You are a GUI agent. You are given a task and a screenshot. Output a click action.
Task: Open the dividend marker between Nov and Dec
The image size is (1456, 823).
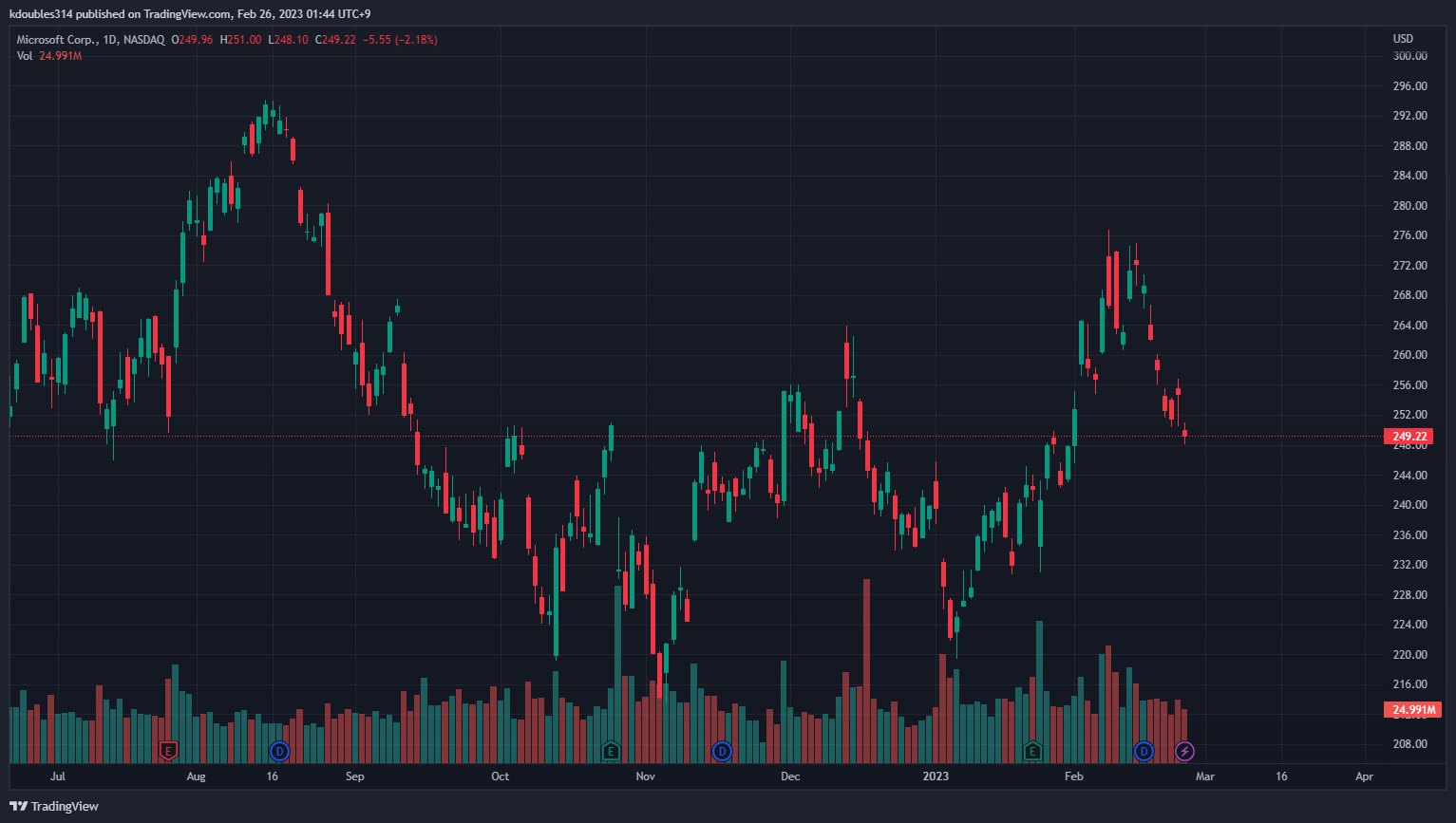722,751
